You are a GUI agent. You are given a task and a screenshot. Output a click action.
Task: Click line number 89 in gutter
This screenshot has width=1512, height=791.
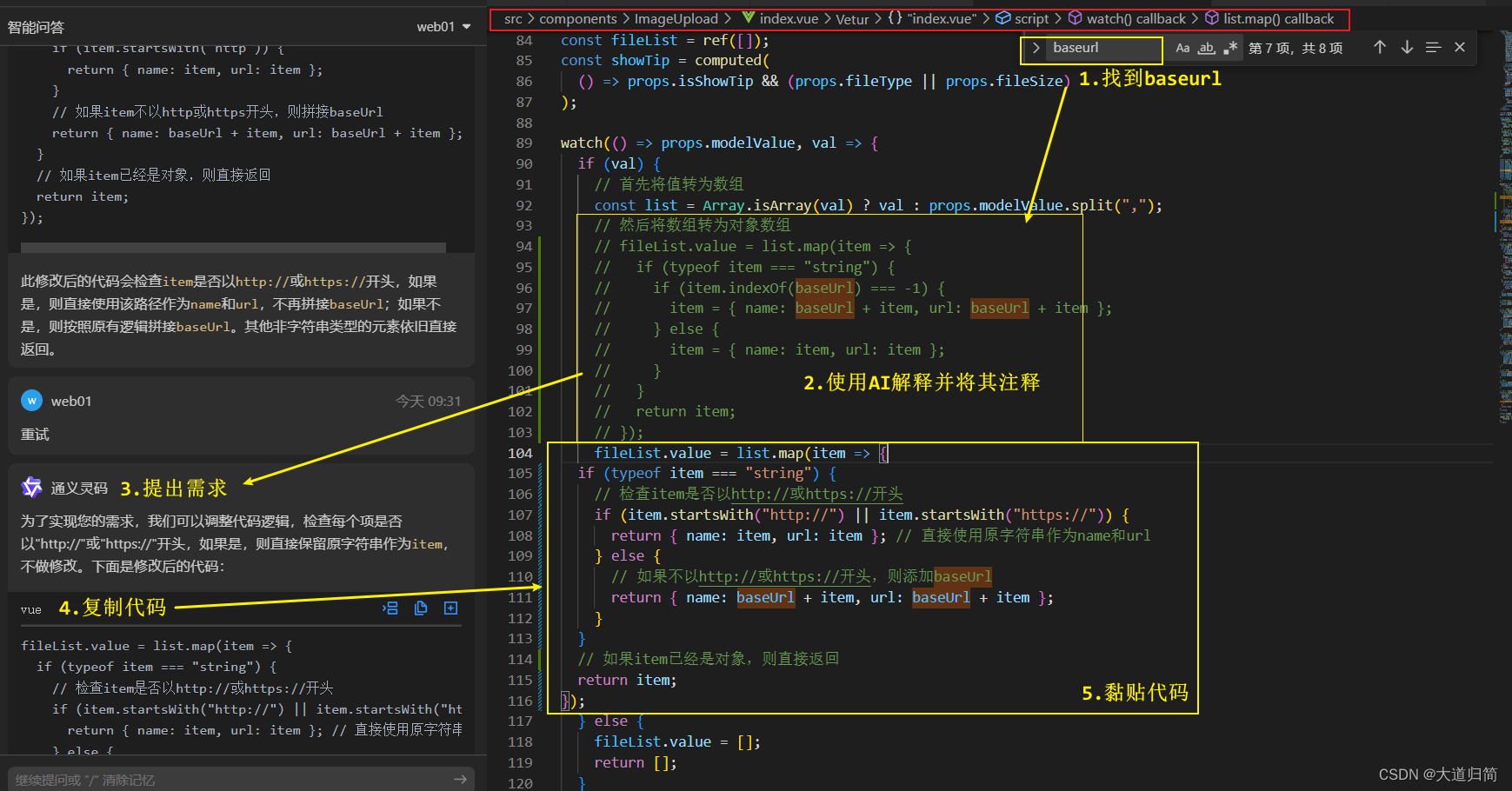(x=523, y=143)
